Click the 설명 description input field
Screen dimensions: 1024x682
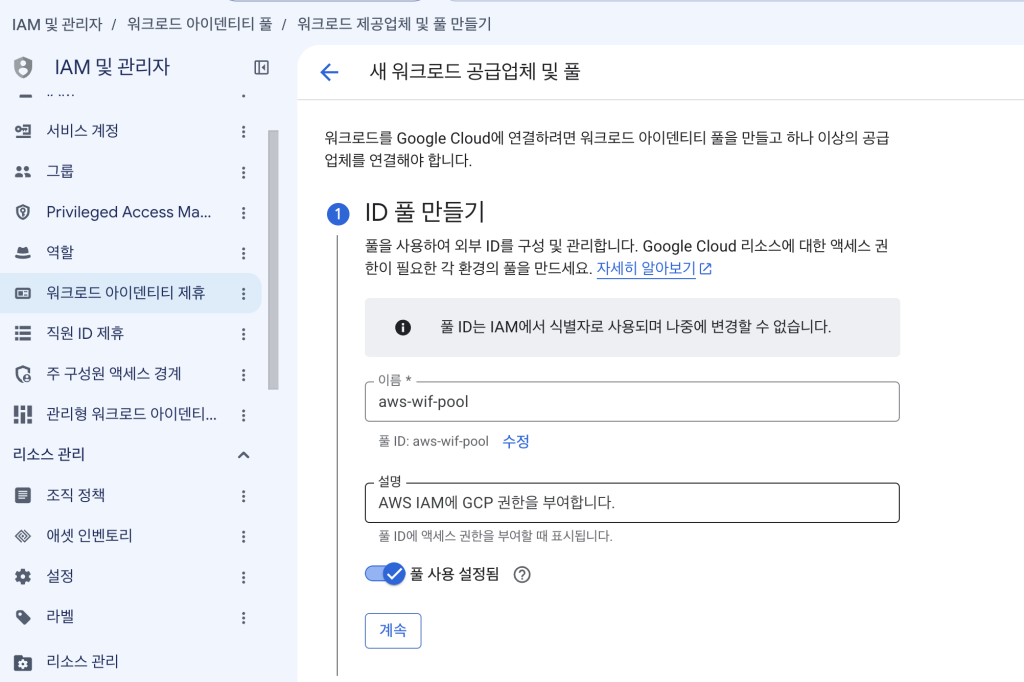tap(632, 503)
